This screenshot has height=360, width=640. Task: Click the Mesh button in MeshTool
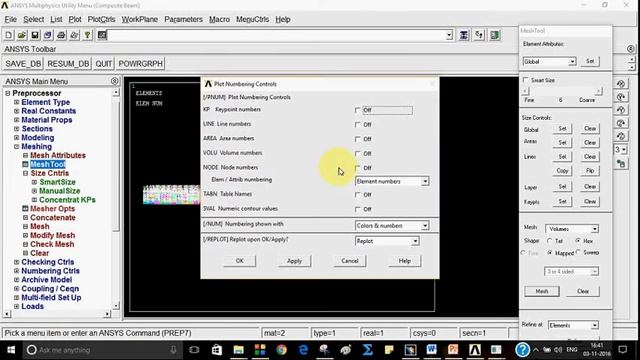point(542,291)
